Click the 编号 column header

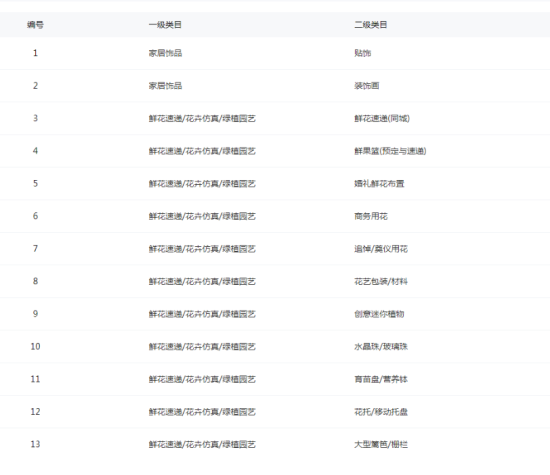point(35,25)
